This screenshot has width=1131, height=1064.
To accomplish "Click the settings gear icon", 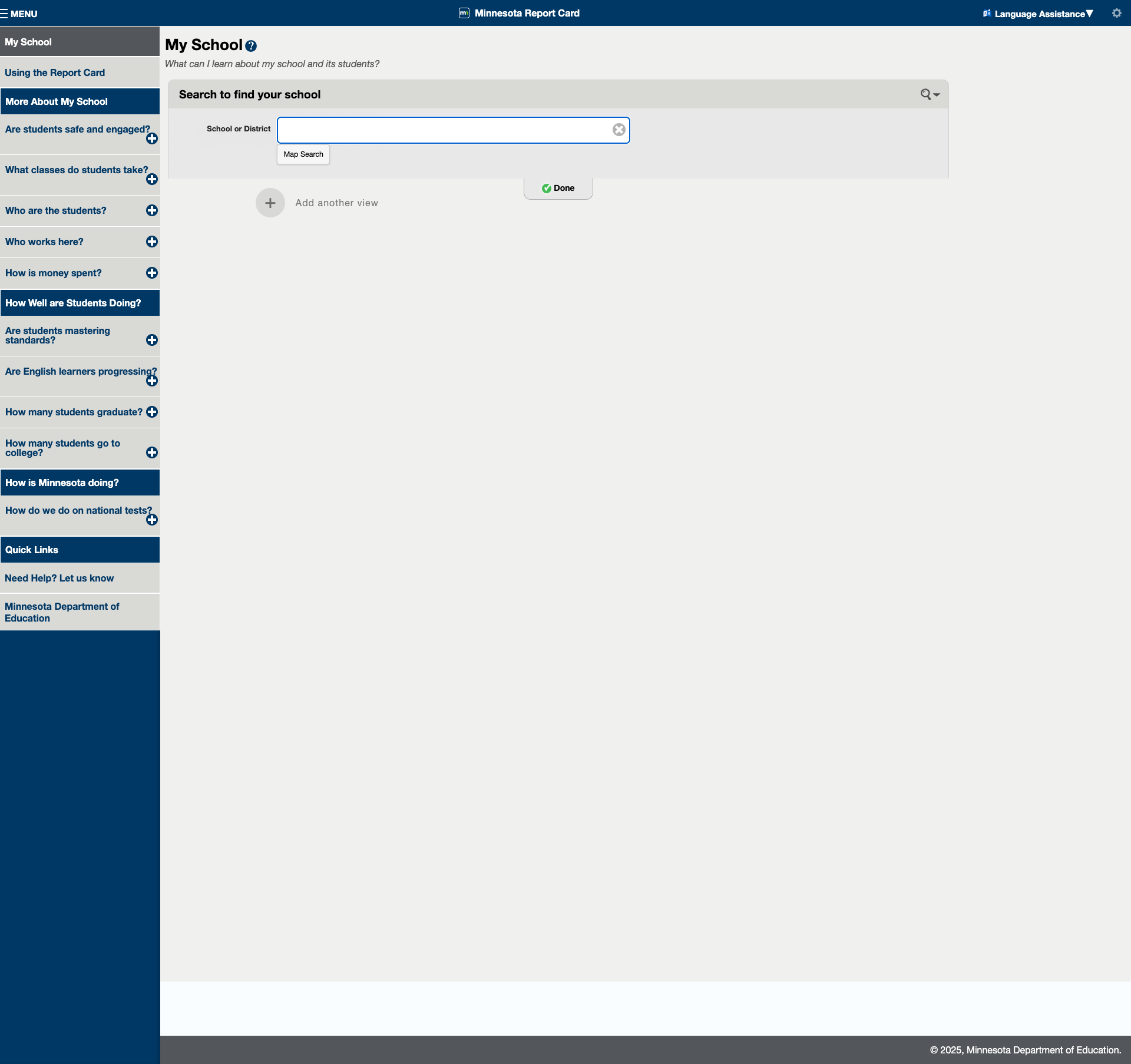I will [1116, 13].
